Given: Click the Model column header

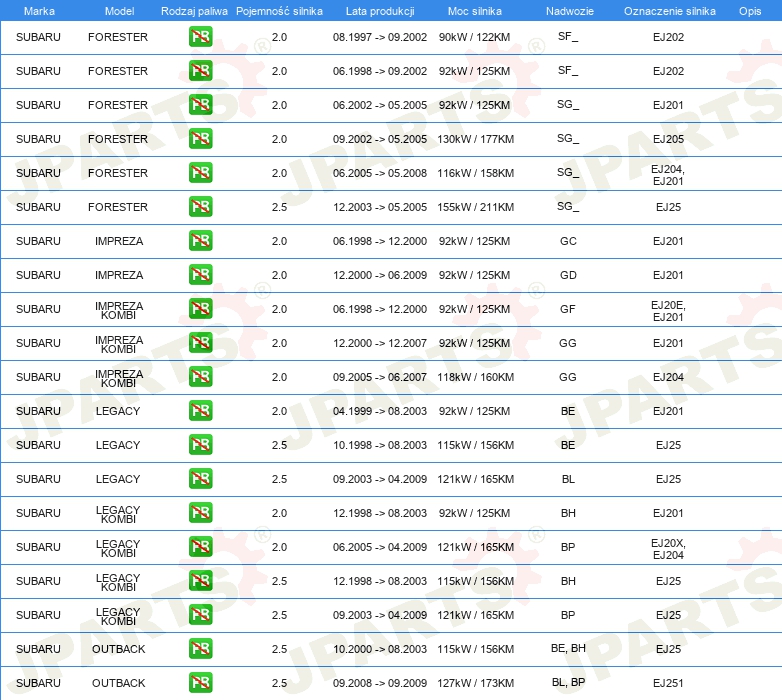Looking at the screenshot, I should [x=119, y=11].
